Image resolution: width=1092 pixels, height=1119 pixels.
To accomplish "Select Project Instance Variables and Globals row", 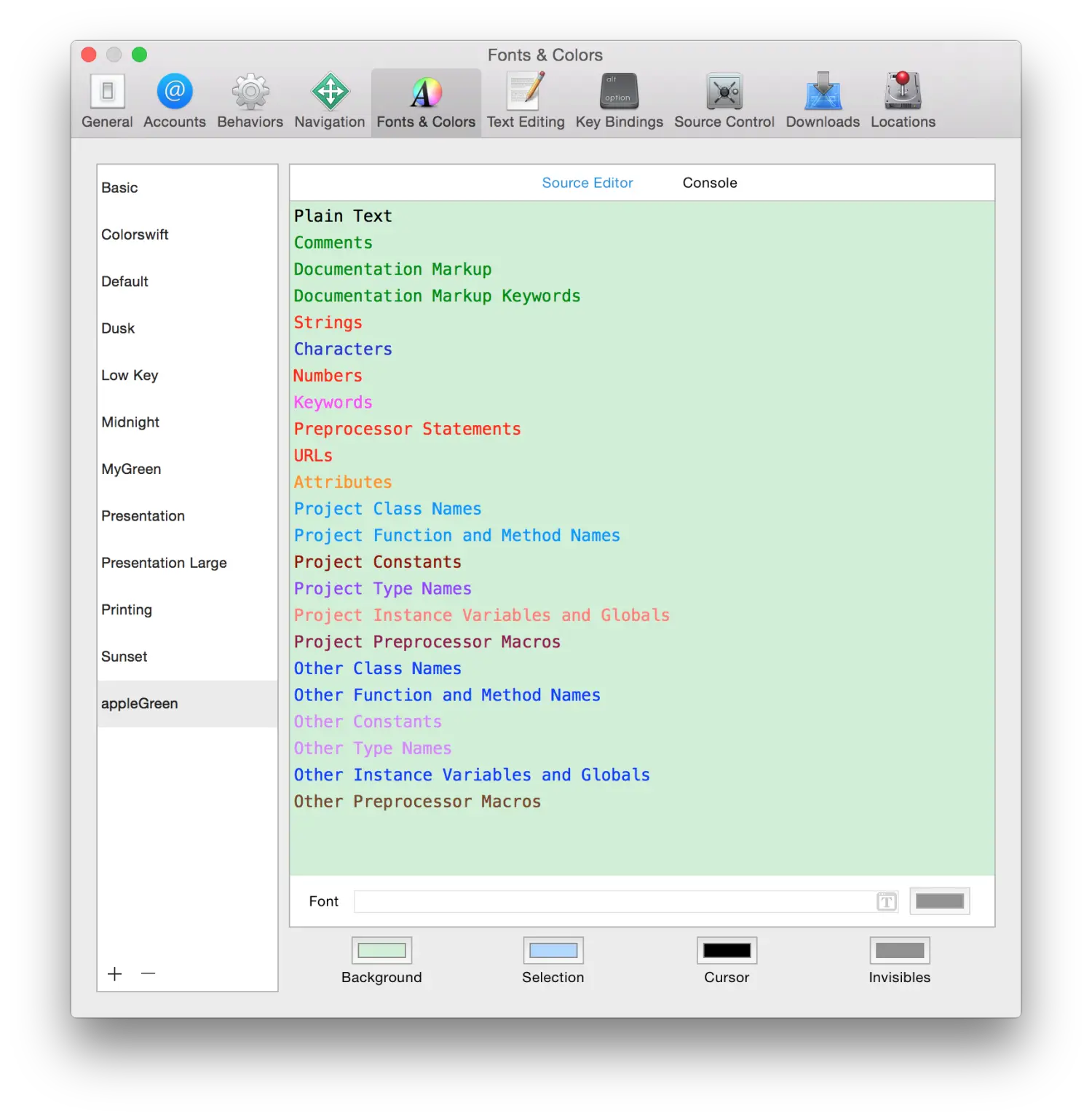I will [x=642, y=615].
